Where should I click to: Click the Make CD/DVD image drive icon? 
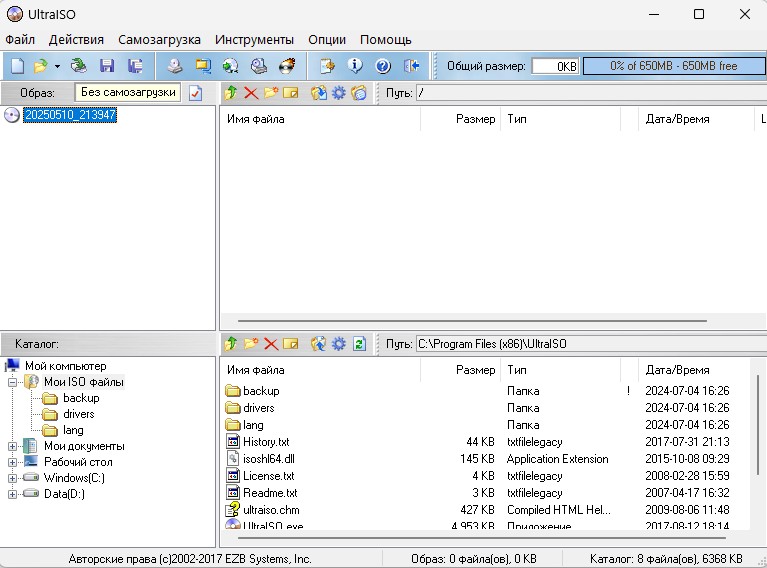[175, 66]
